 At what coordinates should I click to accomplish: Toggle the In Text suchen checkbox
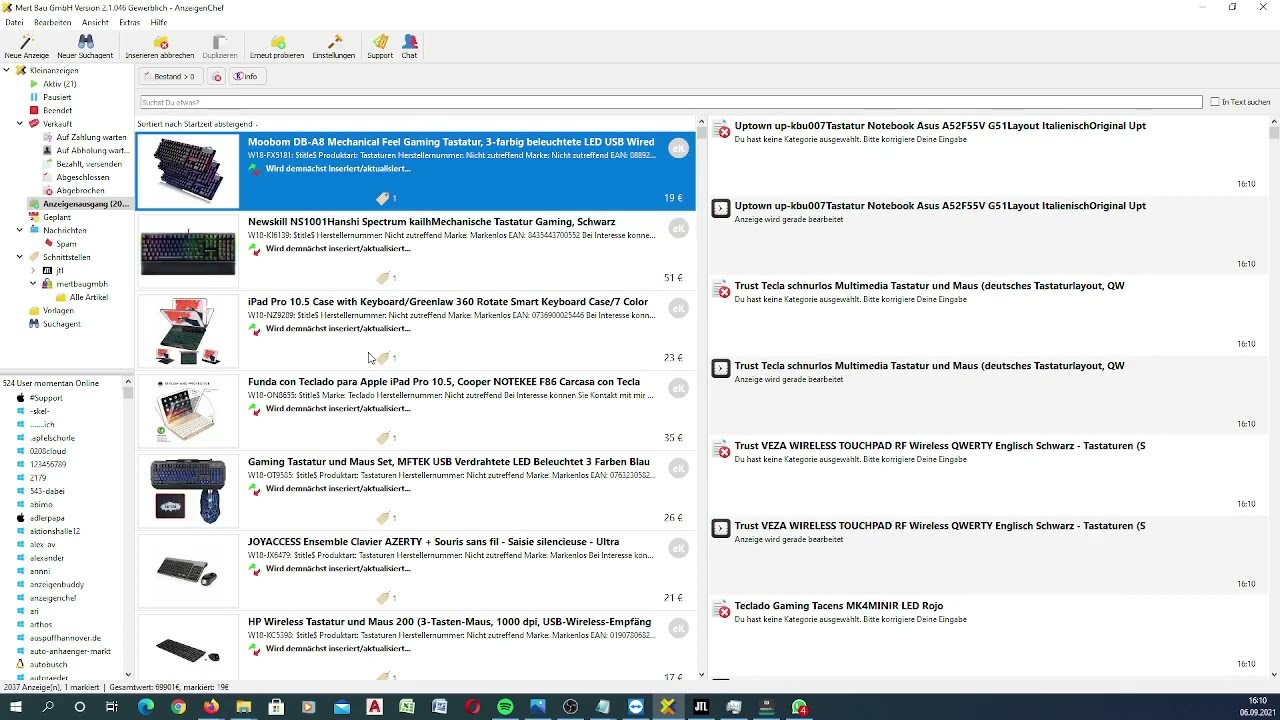(x=1215, y=102)
